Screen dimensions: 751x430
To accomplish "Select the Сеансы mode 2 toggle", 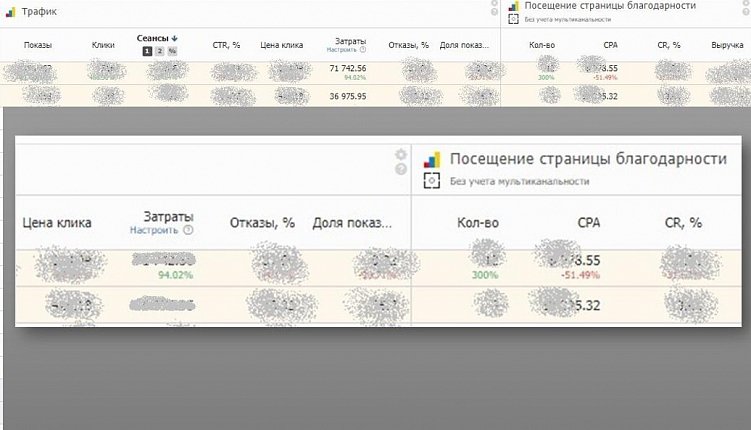I will coord(160,51).
